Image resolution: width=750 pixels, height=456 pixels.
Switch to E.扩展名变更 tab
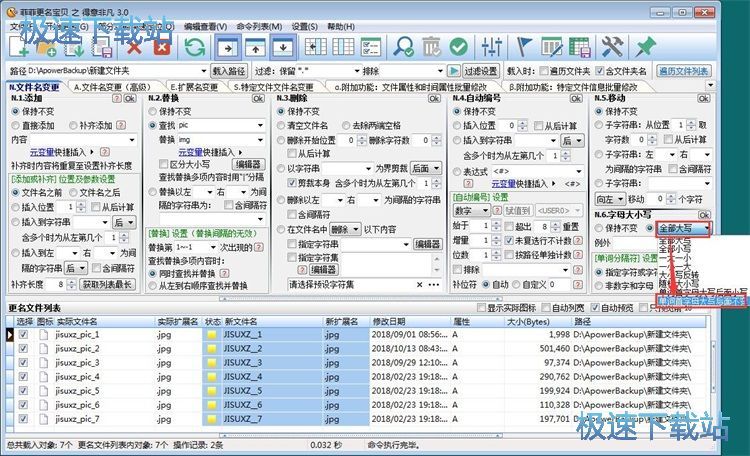coord(194,87)
